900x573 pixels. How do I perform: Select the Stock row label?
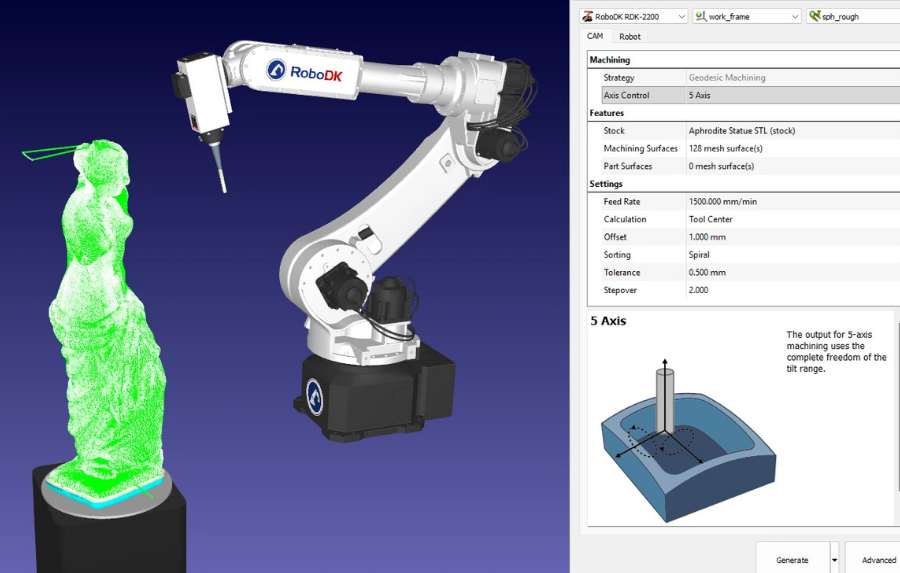click(614, 131)
